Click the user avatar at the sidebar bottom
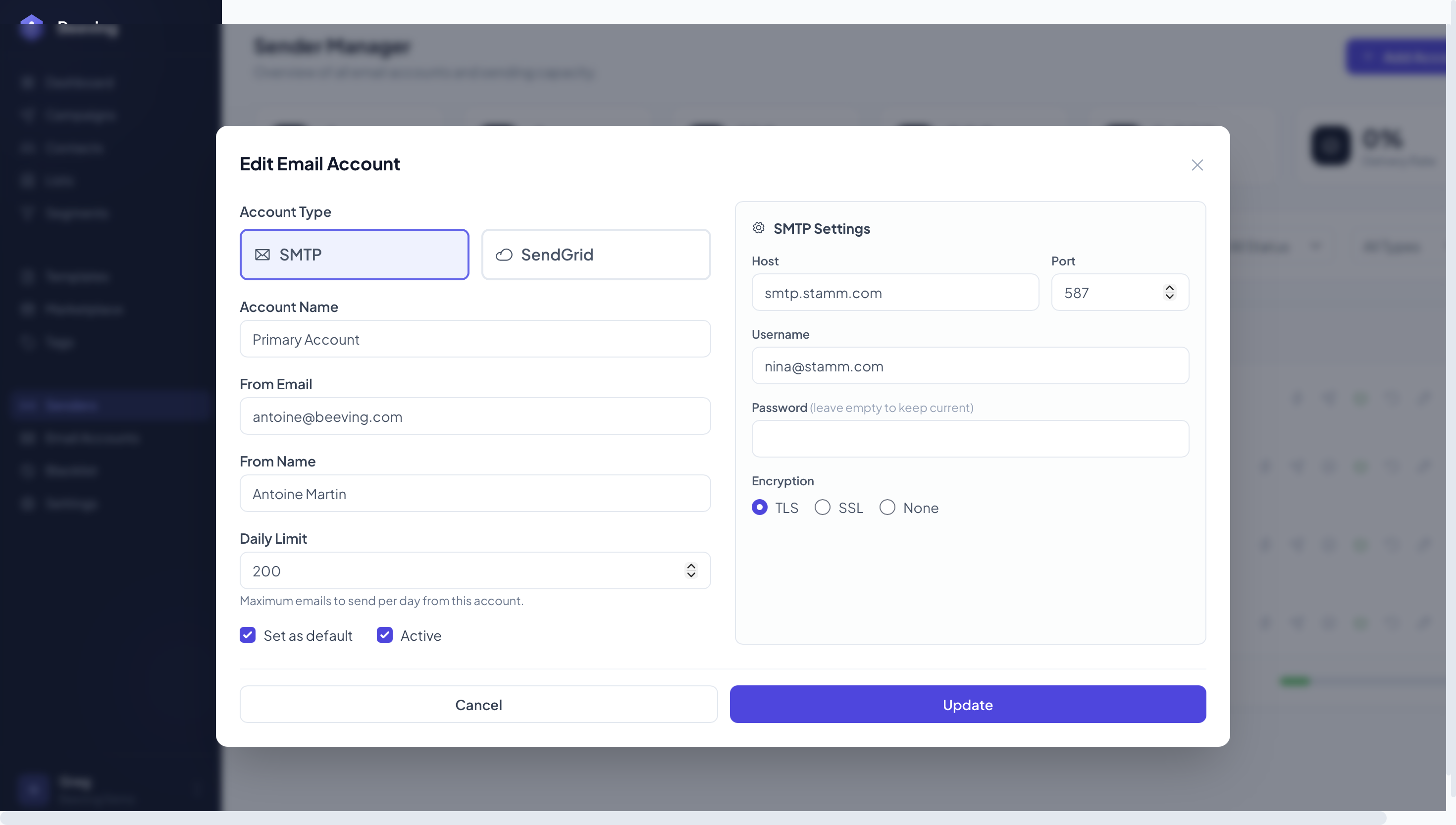The width and height of the screenshot is (1456, 825). tap(32, 789)
